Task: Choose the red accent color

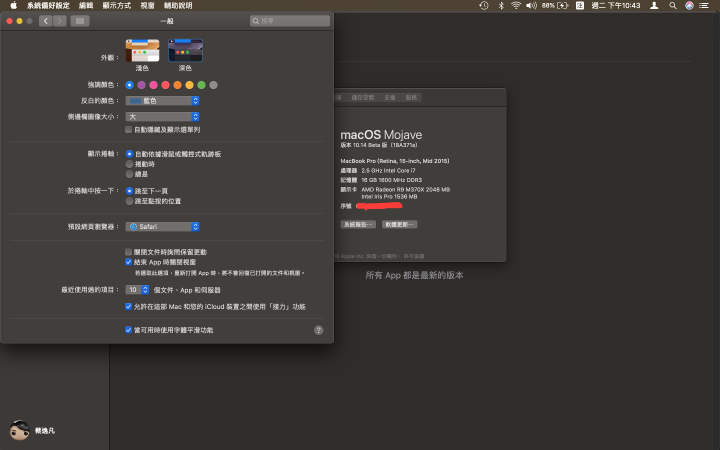Action: [165, 85]
